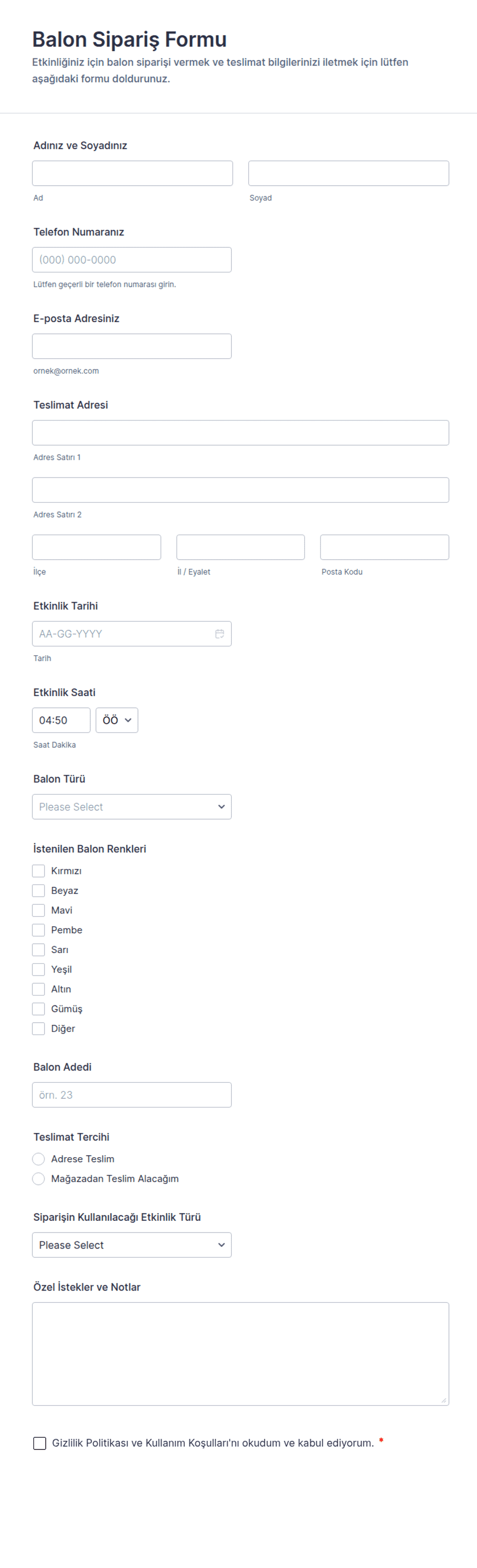Focus the Balon Adedi number field
This screenshot has width=477, height=1568.
click(x=132, y=1095)
